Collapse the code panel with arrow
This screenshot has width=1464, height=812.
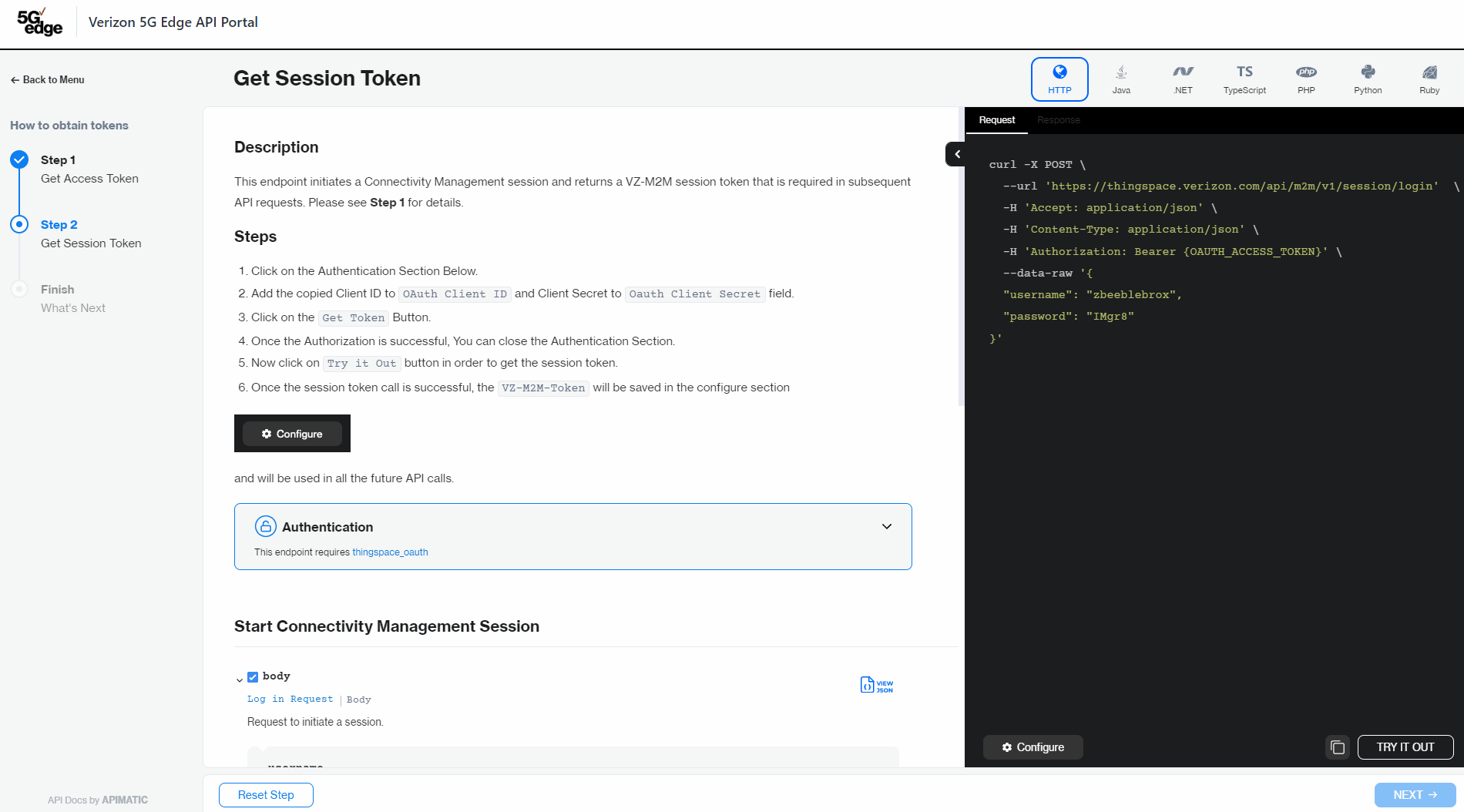coord(956,154)
